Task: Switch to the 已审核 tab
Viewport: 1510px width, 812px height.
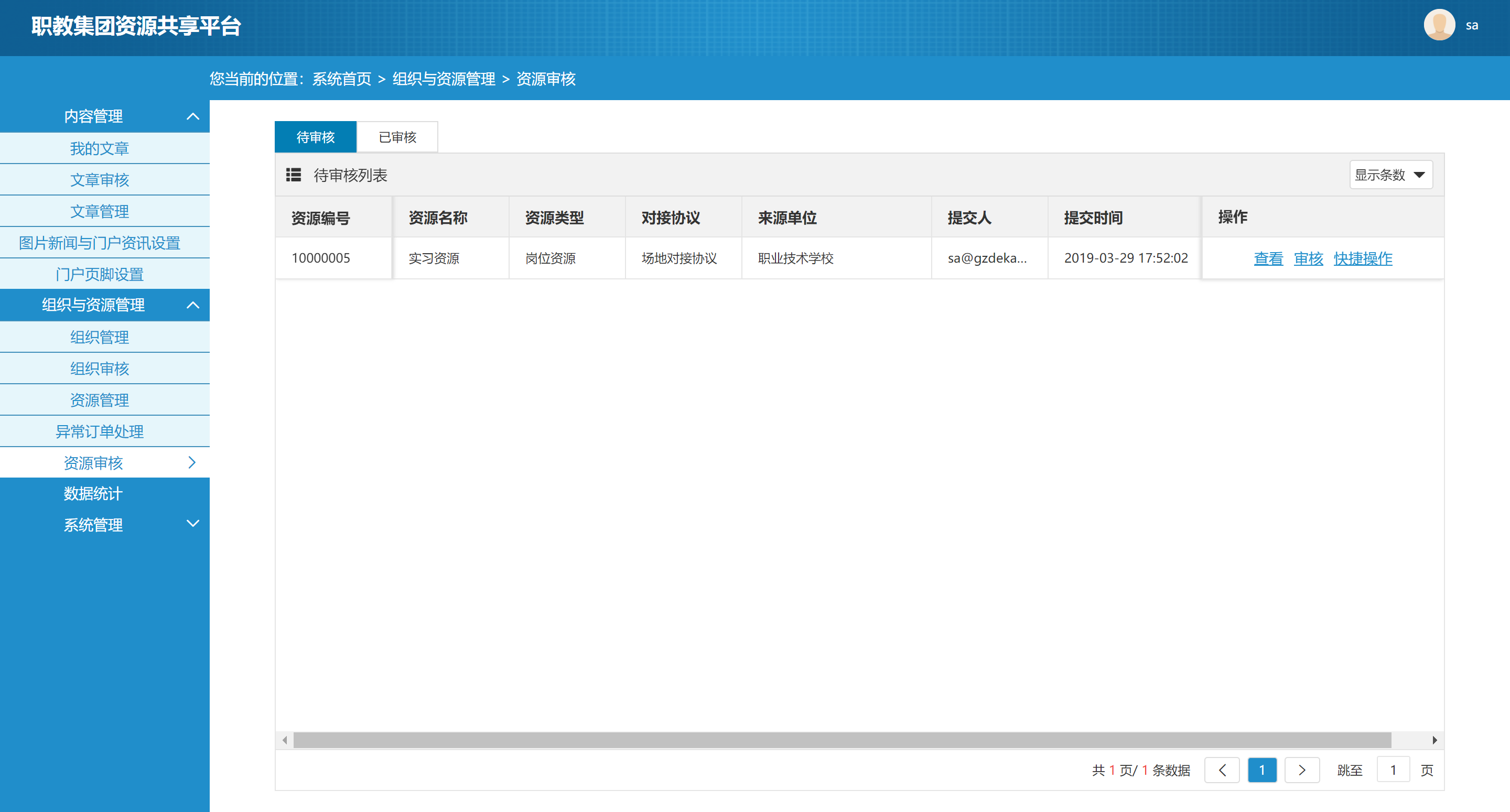Action: (397, 137)
